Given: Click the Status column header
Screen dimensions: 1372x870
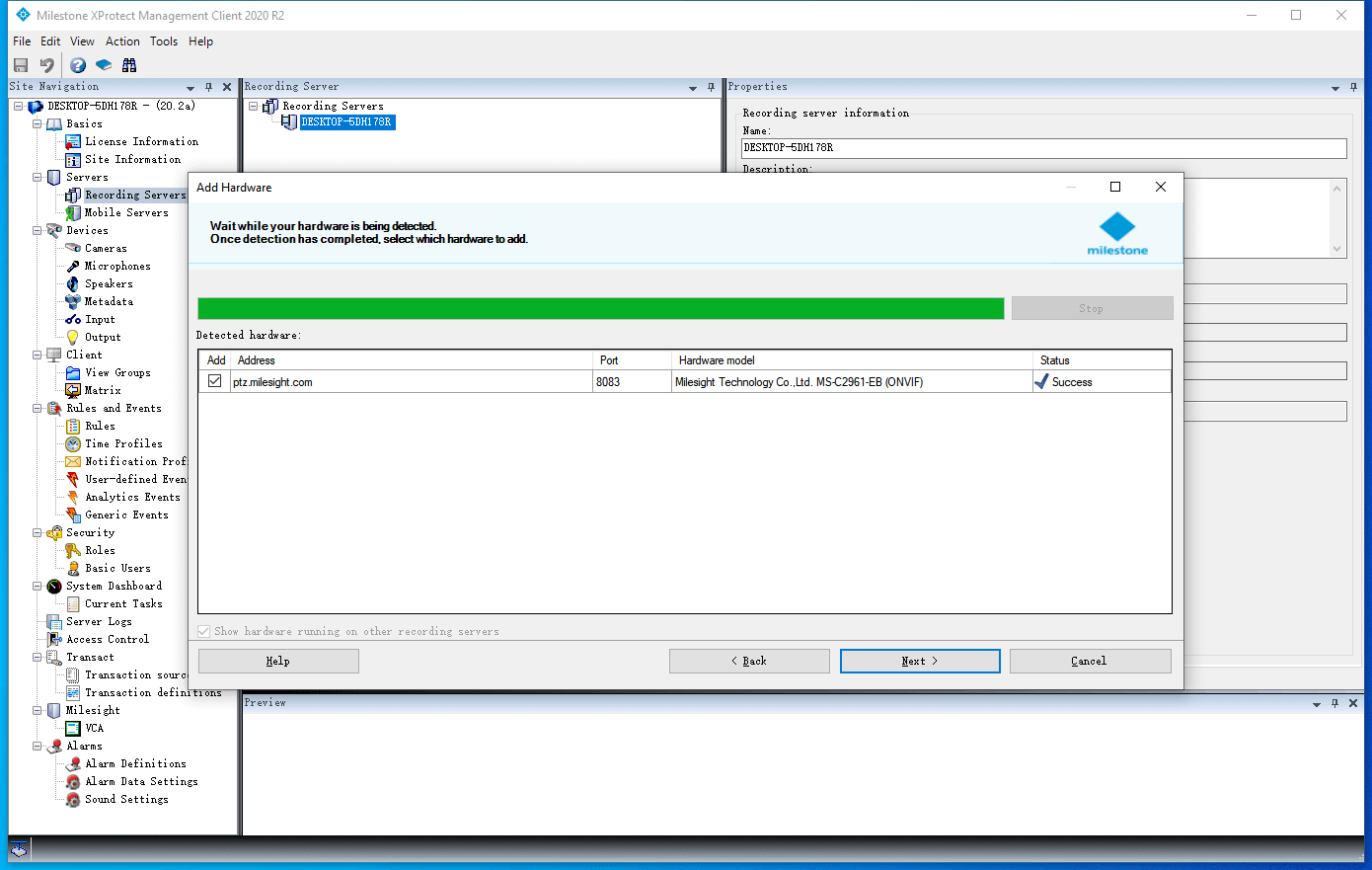Looking at the screenshot, I should tap(1103, 360).
